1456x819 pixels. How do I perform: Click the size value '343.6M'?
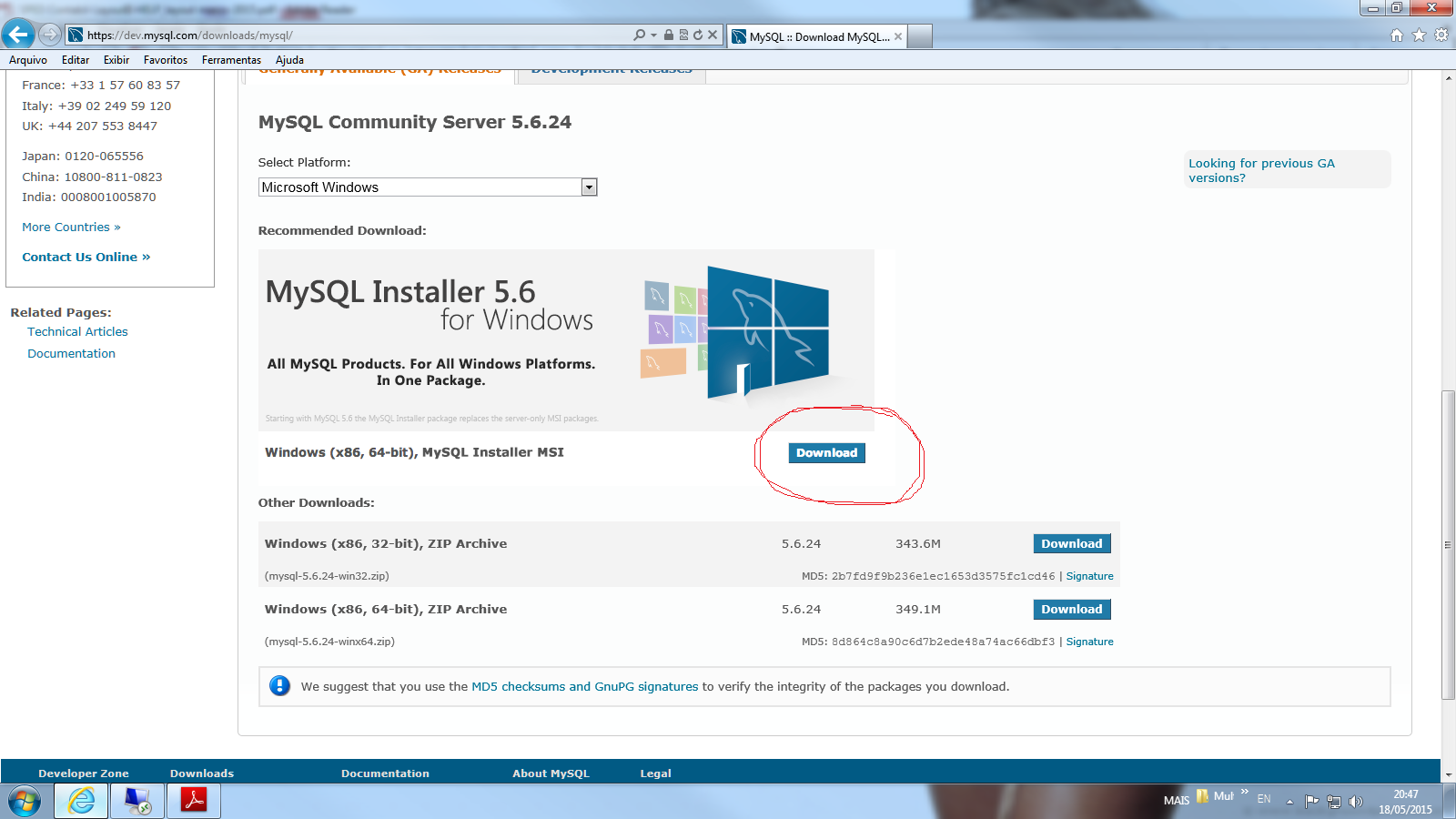point(918,544)
